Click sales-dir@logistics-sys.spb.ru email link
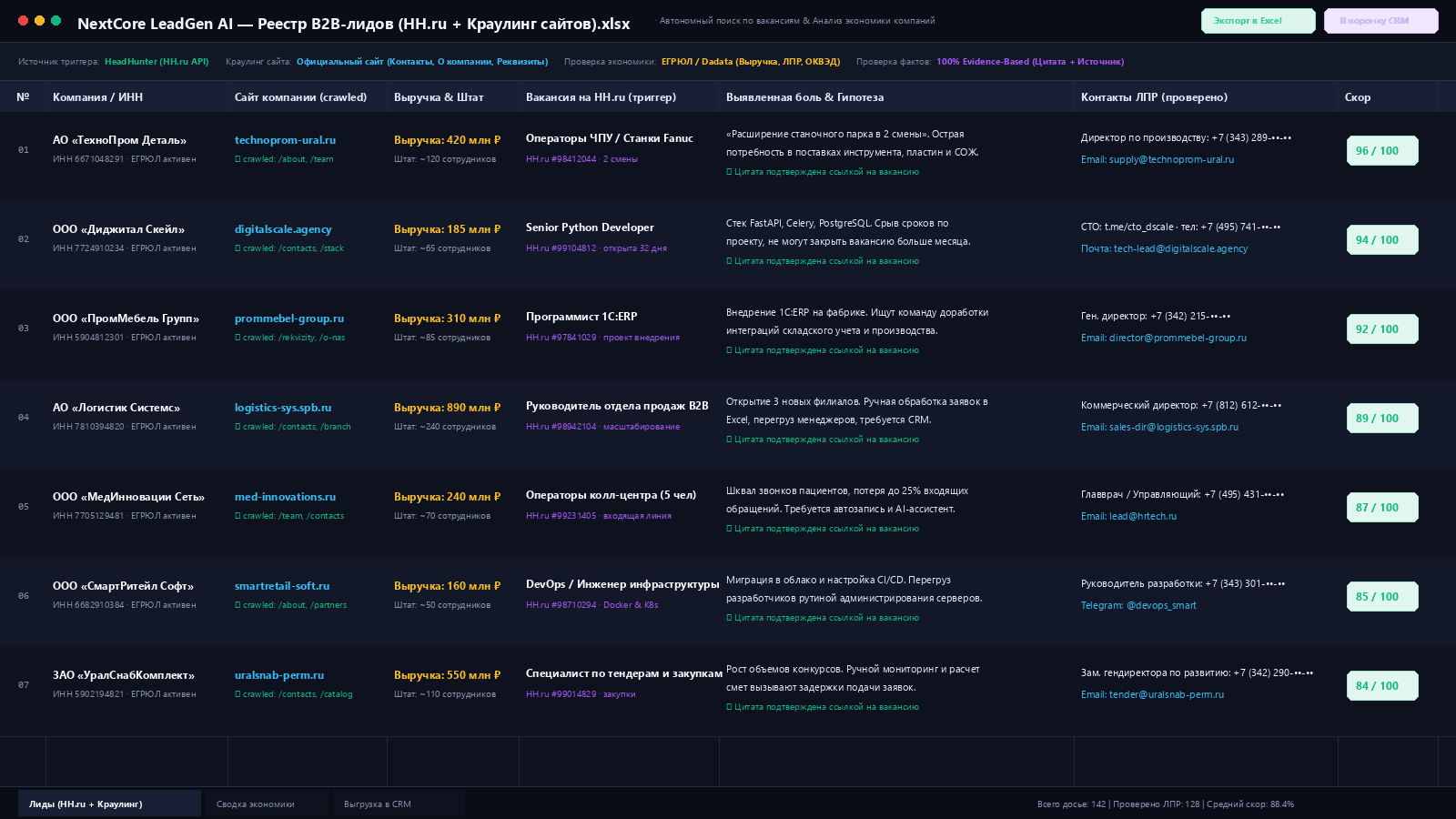The height and width of the screenshot is (819, 1456). tap(1159, 427)
